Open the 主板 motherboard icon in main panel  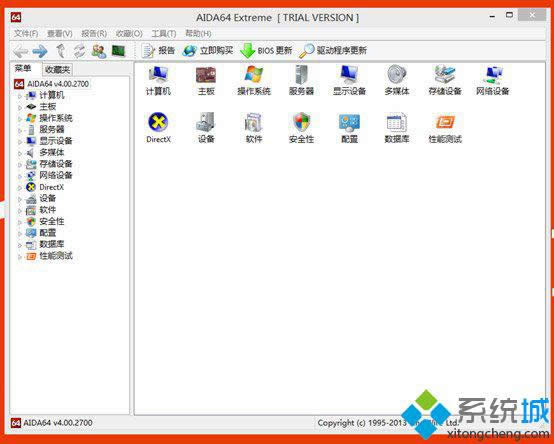pyautogui.click(x=206, y=80)
